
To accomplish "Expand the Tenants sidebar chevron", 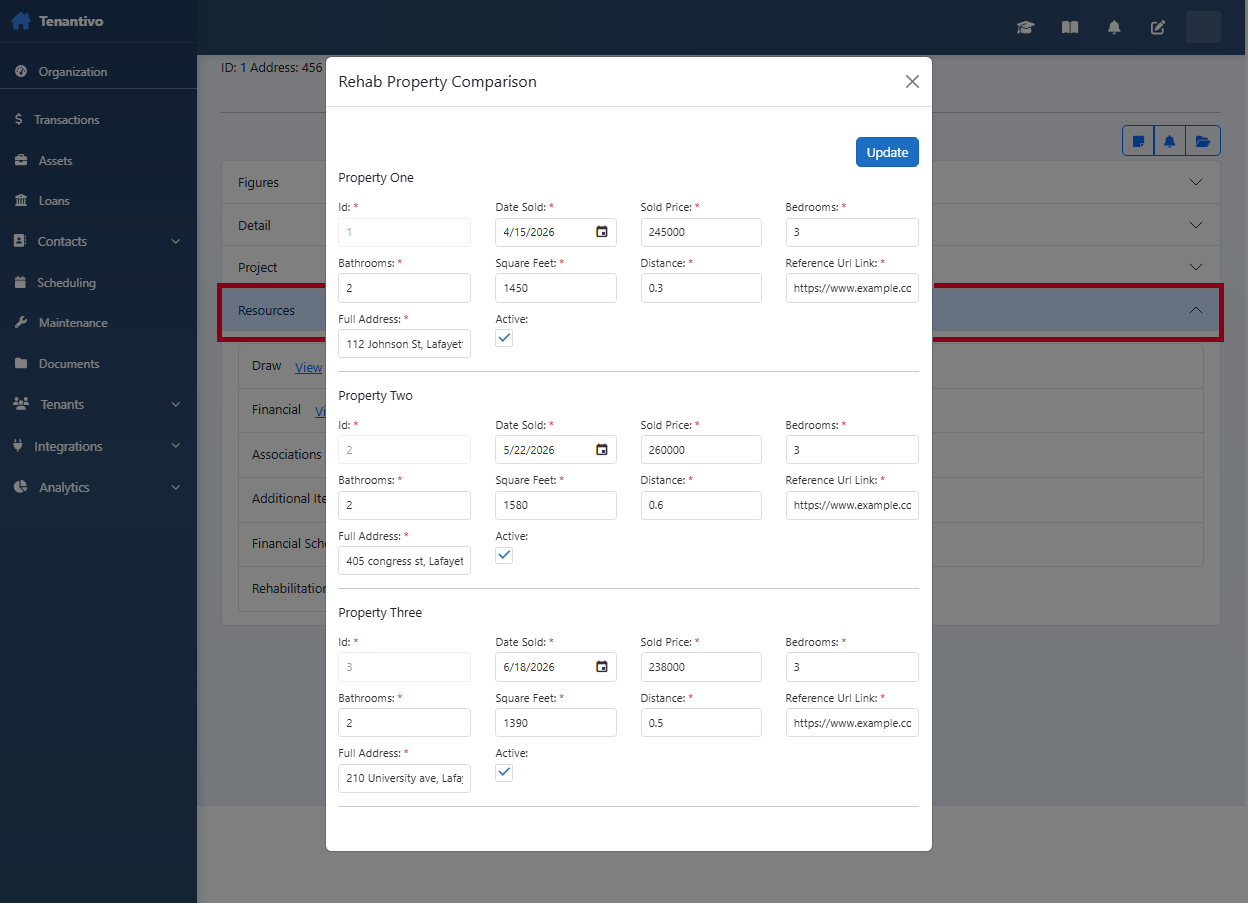I will pyautogui.click(x=176, y=405).
